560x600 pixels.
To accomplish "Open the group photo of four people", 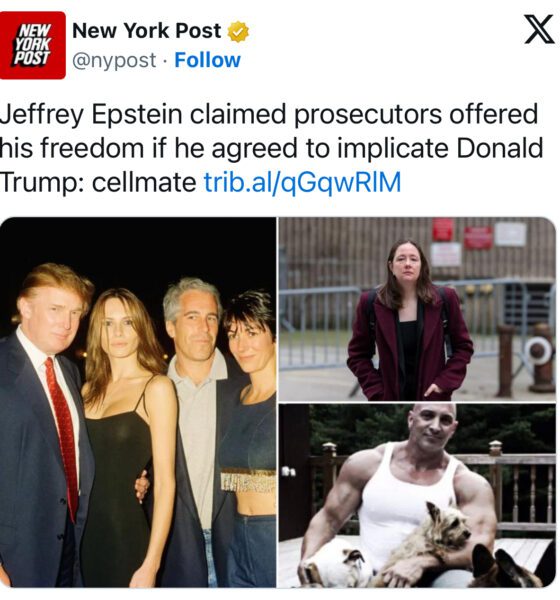I will click(x=138, y=402).
